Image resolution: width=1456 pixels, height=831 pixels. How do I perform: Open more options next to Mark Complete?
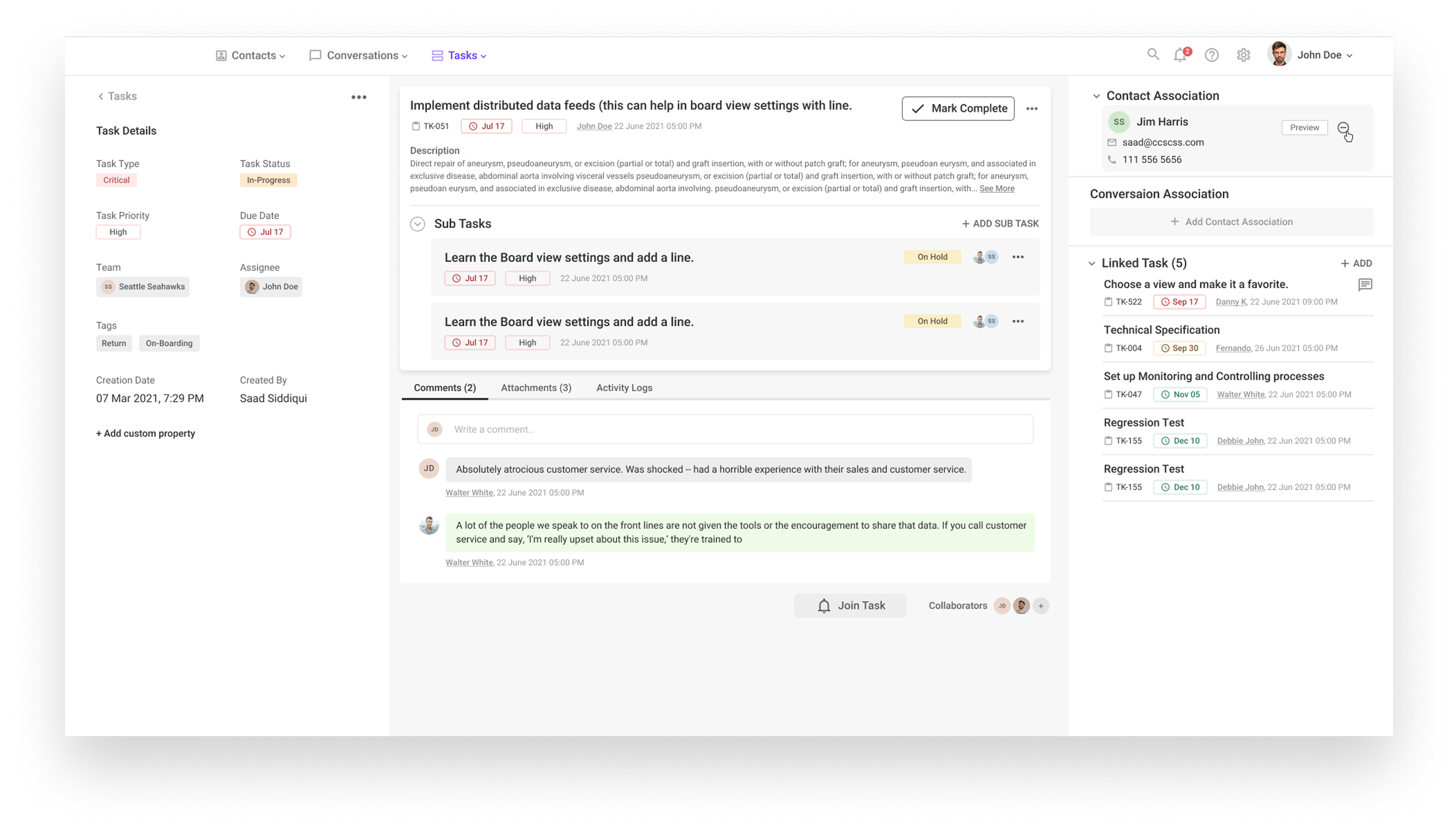pos(1031,109)
